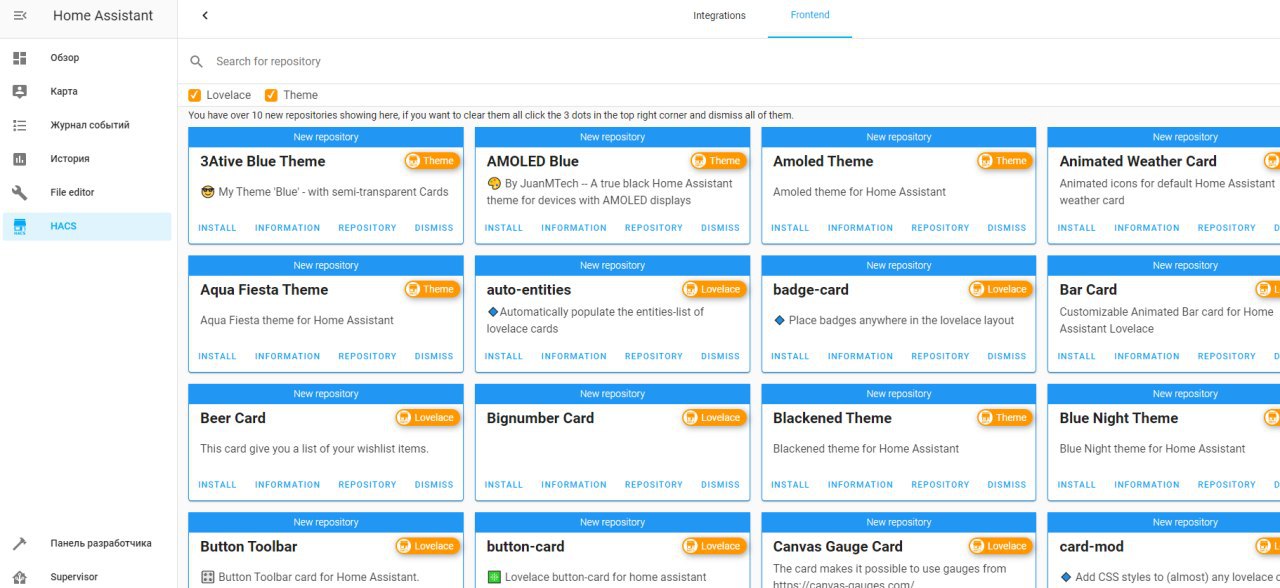Open repository for Animated Weather Card

click(x=1227, y=228)
